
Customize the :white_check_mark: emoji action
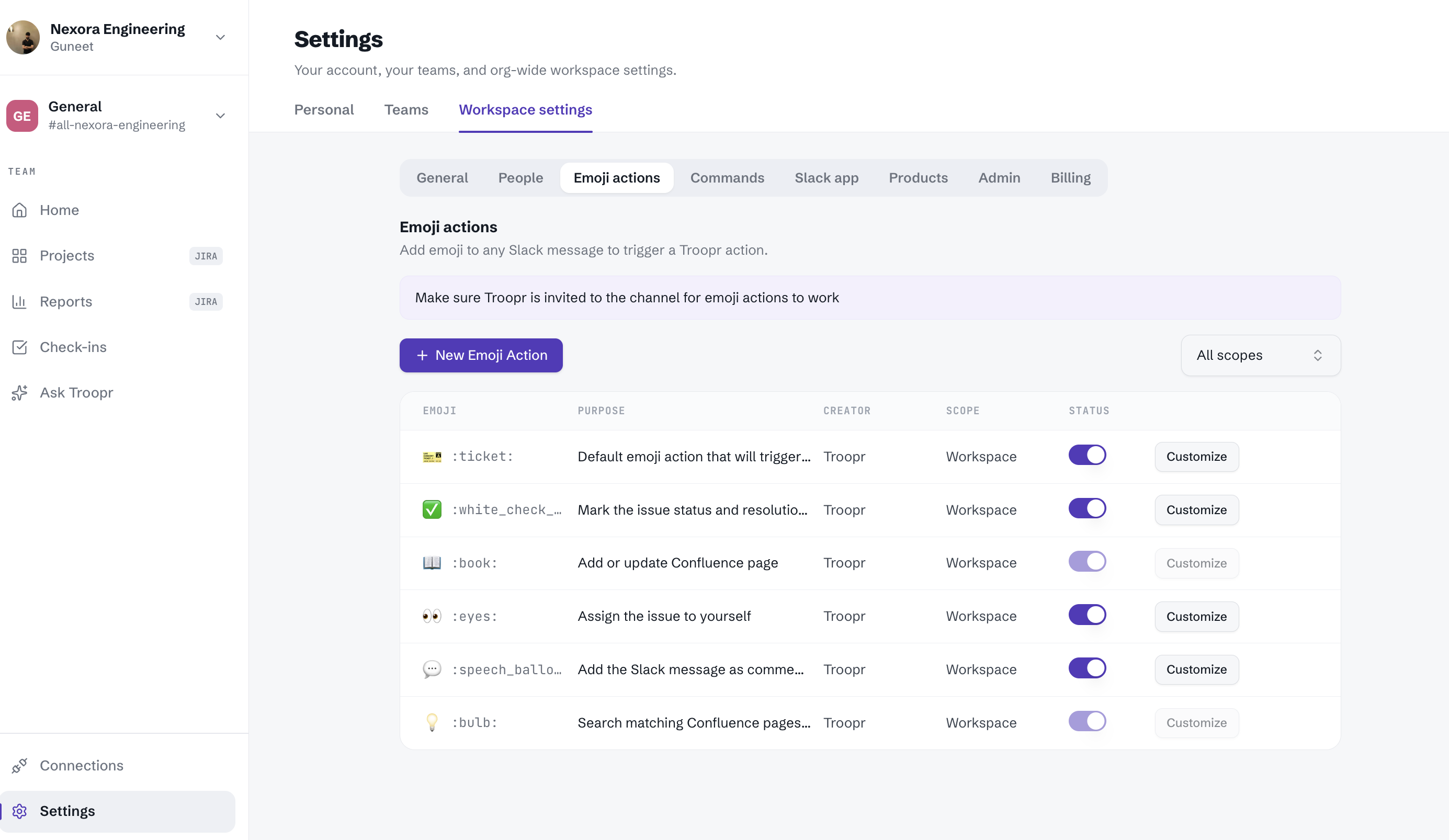[x=1196, y=509]
